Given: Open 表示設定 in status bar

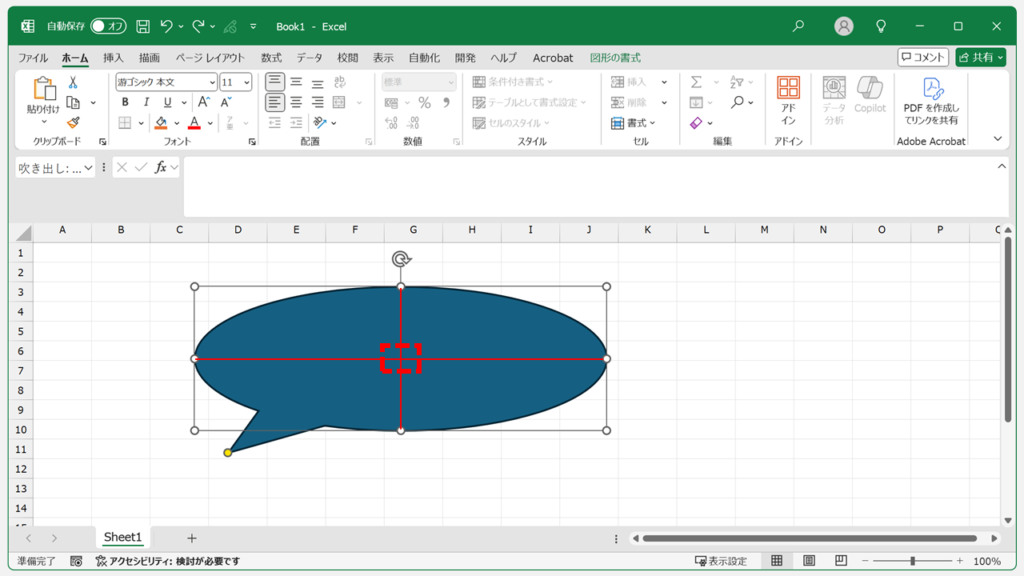Looking at the screenshot, I should click(720, 561).
